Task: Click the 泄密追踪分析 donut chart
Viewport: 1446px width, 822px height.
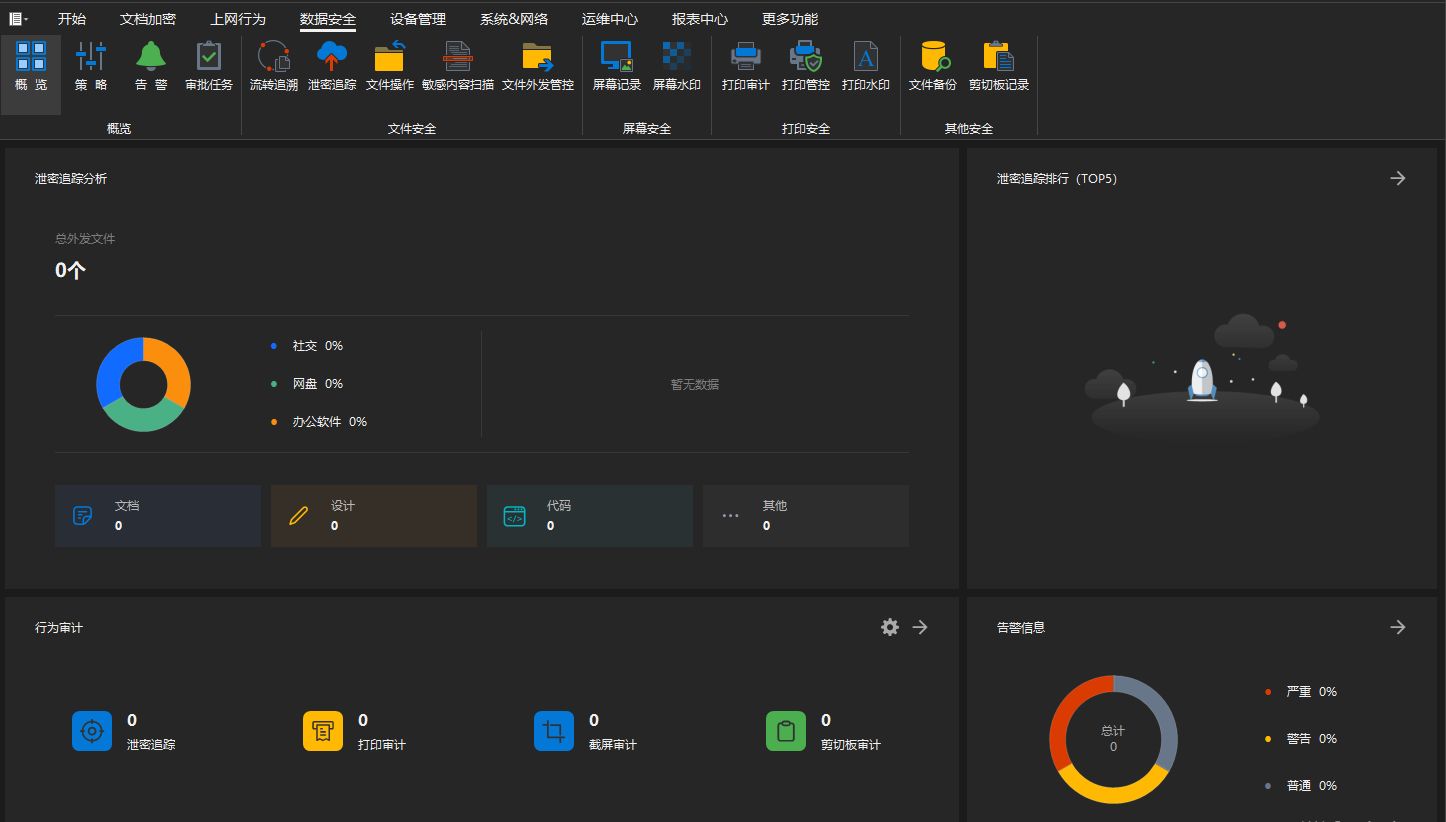Action: coord(143,384)
